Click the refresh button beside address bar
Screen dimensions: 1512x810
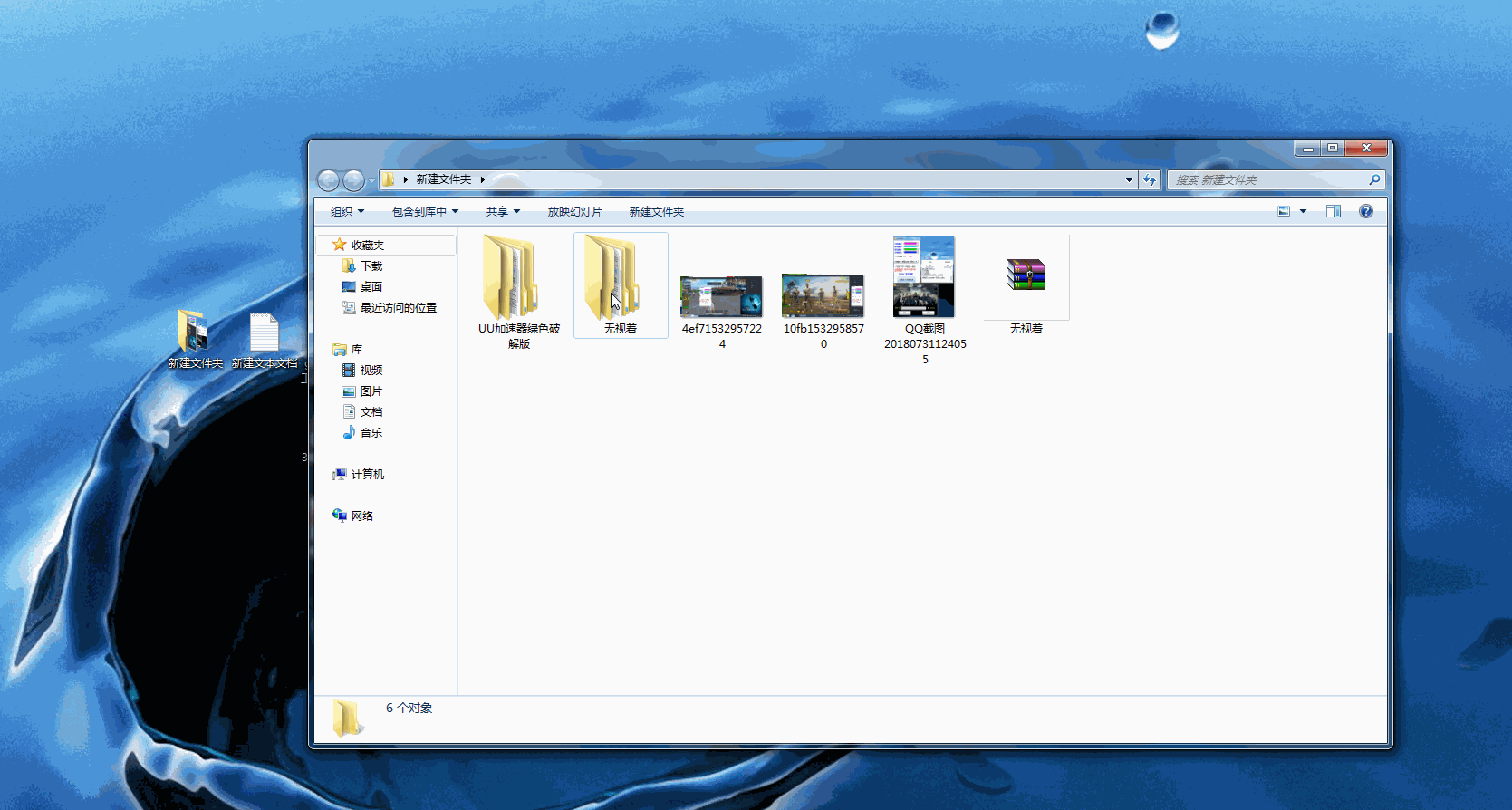1150,180
